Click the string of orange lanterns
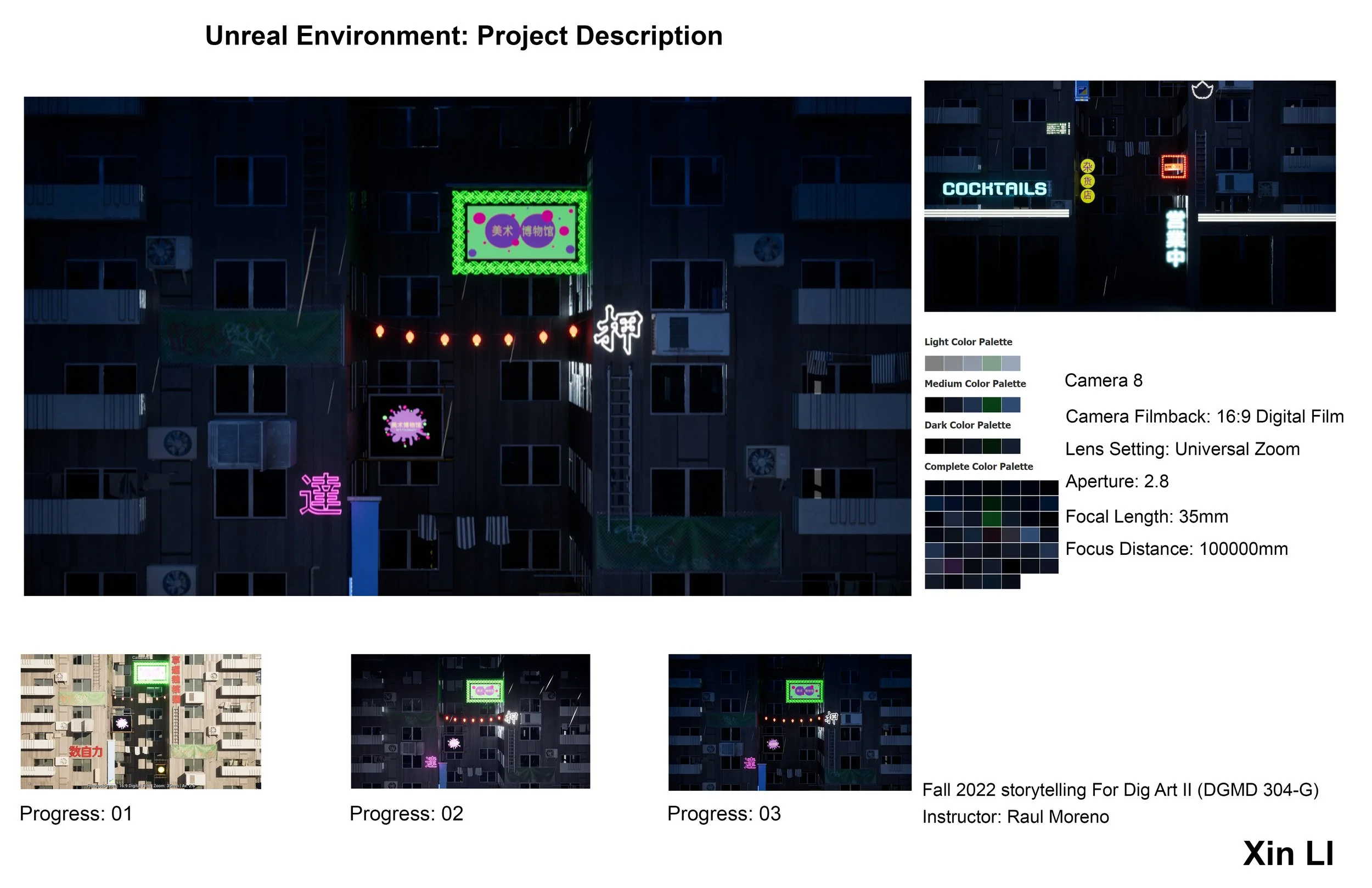Image resolution: width=1372 pixels, height=888 pixels. pyautogui.click(x=476, y=338)
